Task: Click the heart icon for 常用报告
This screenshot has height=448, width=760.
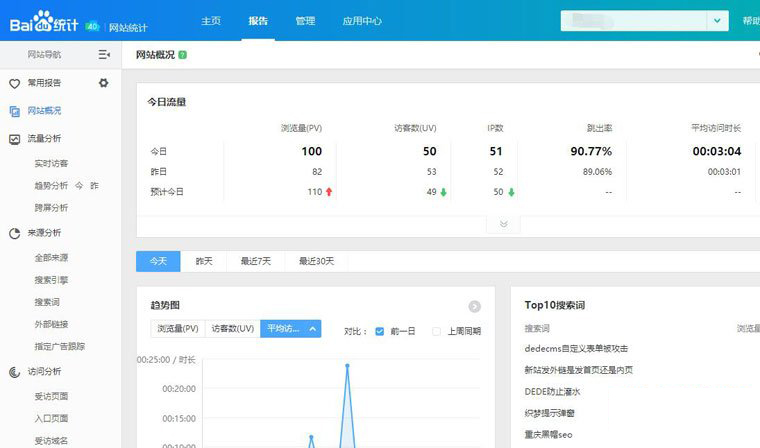Action: pos(14,84)
